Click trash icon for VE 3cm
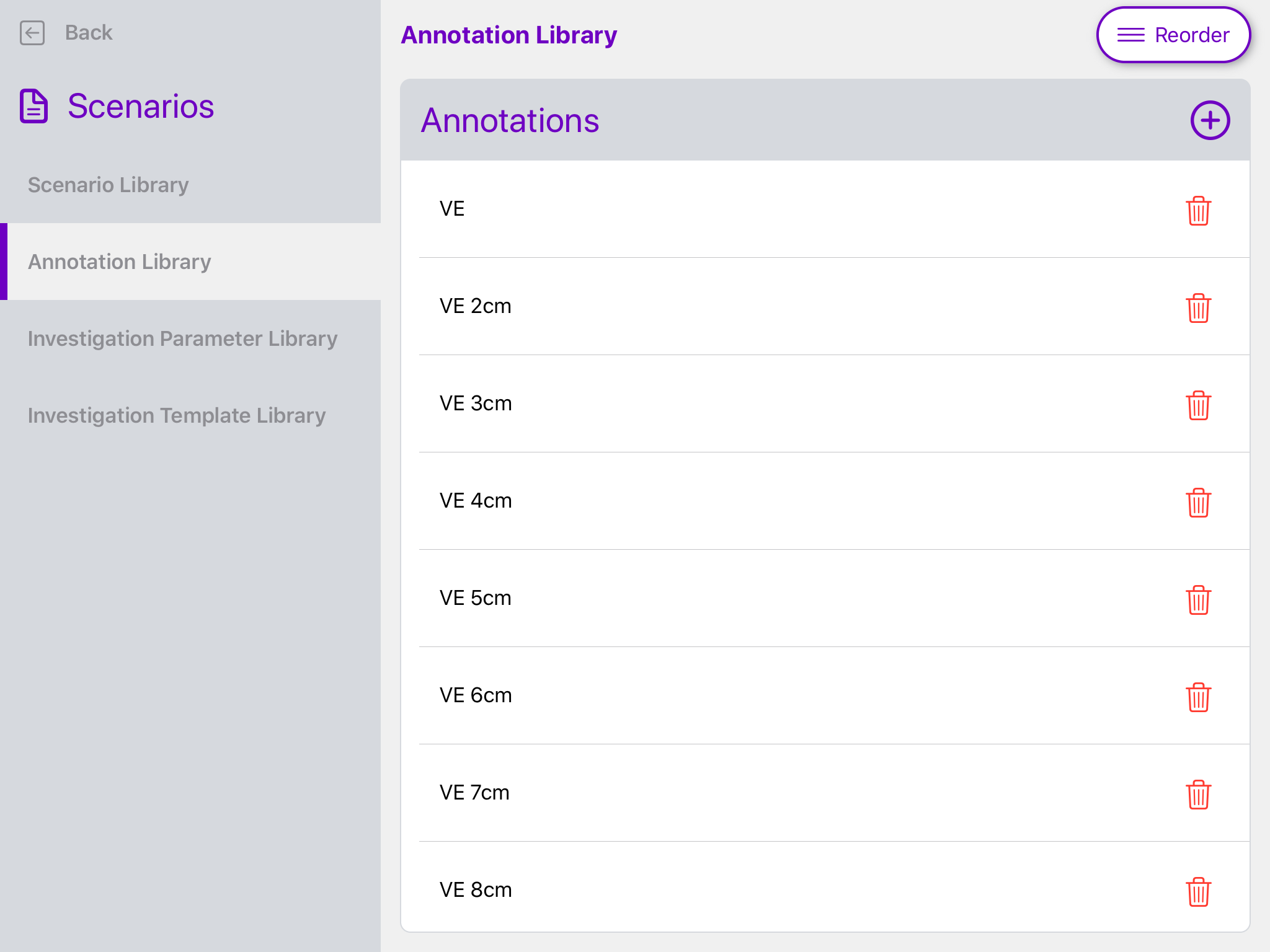 (1198, 405)
